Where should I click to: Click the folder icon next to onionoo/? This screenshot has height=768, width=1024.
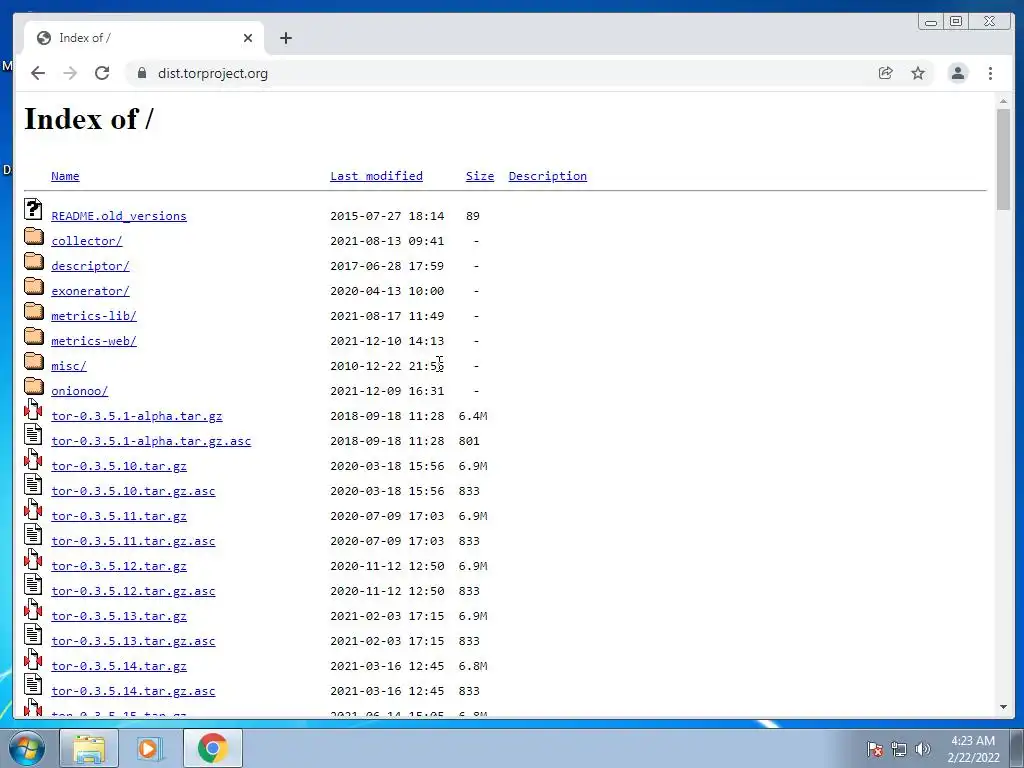point(33,386)
